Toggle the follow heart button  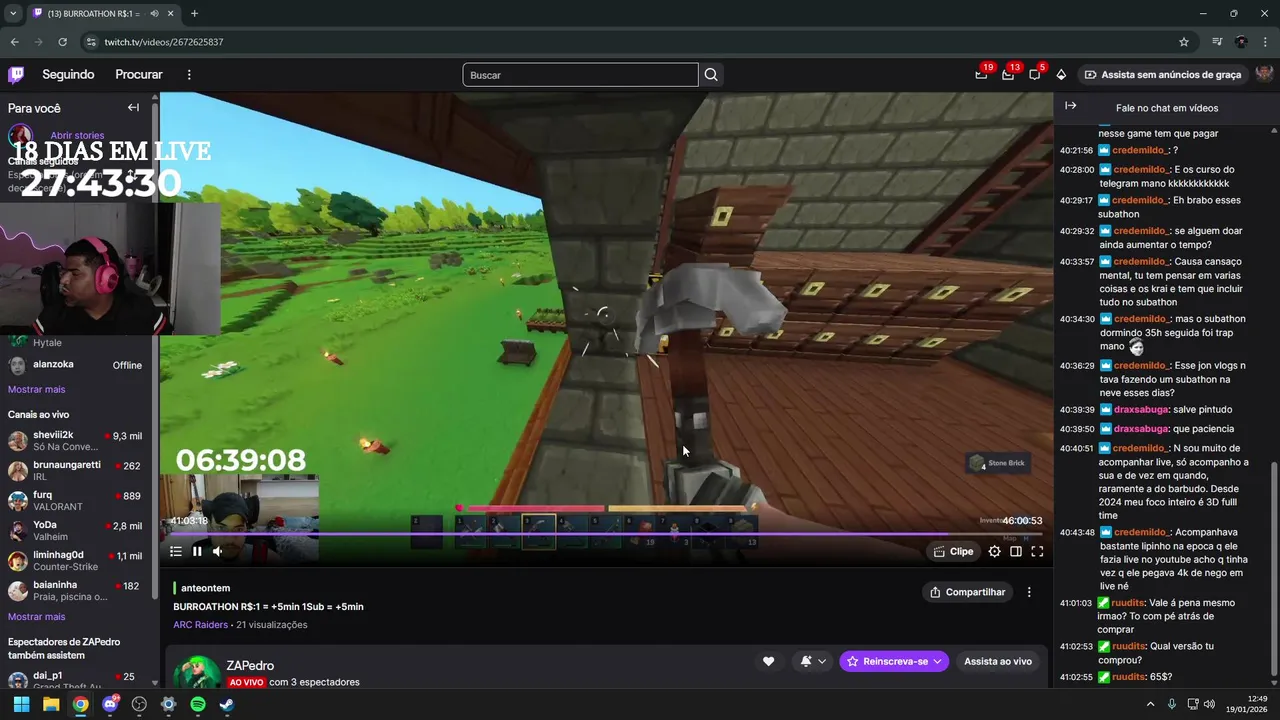[768, 661]
